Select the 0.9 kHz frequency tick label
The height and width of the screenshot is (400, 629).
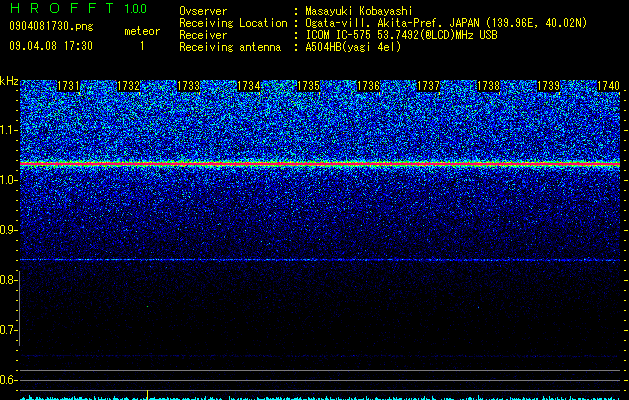(x=7, y=230)
